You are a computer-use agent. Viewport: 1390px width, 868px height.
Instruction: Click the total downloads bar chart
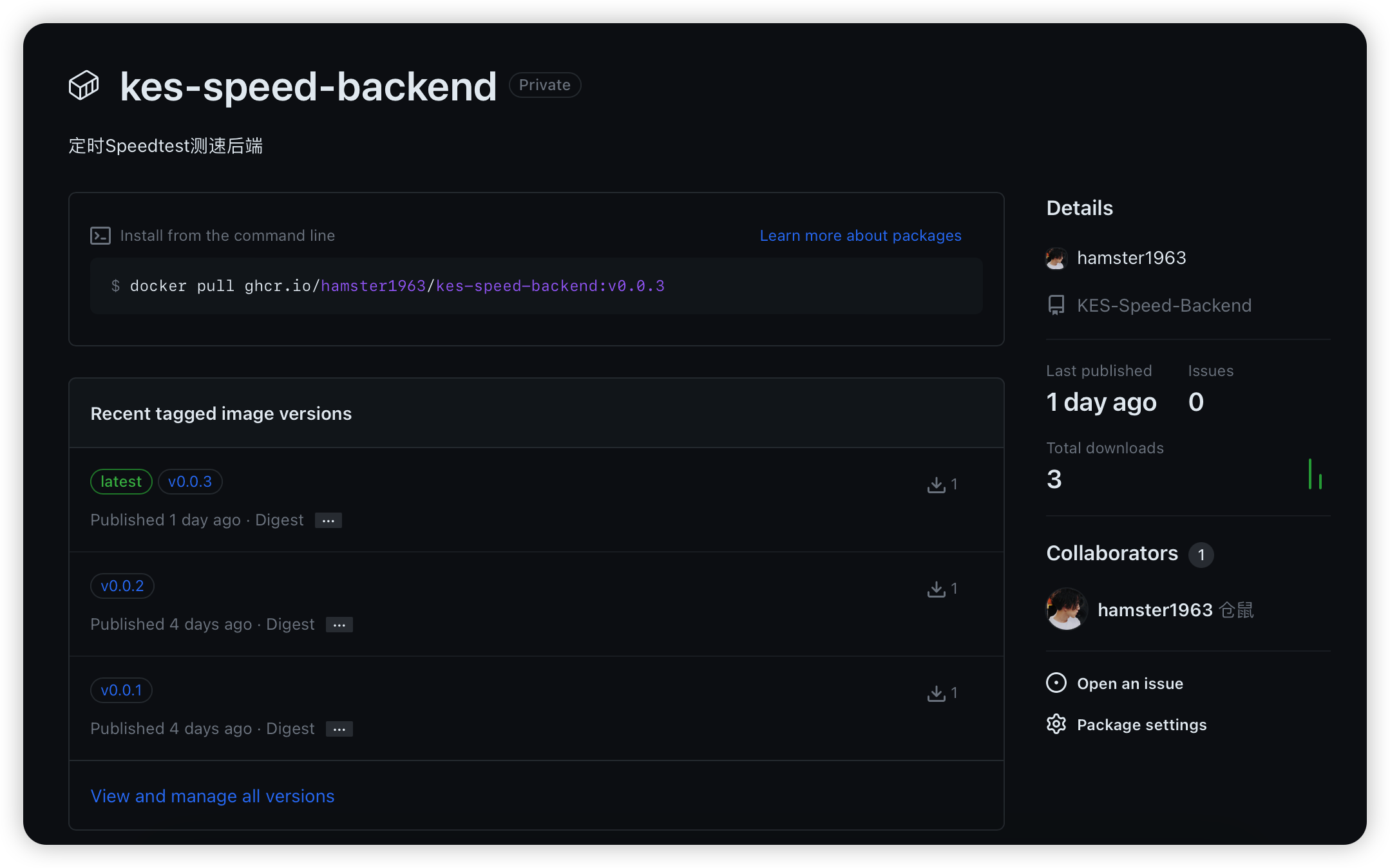tap(1315, 475)
